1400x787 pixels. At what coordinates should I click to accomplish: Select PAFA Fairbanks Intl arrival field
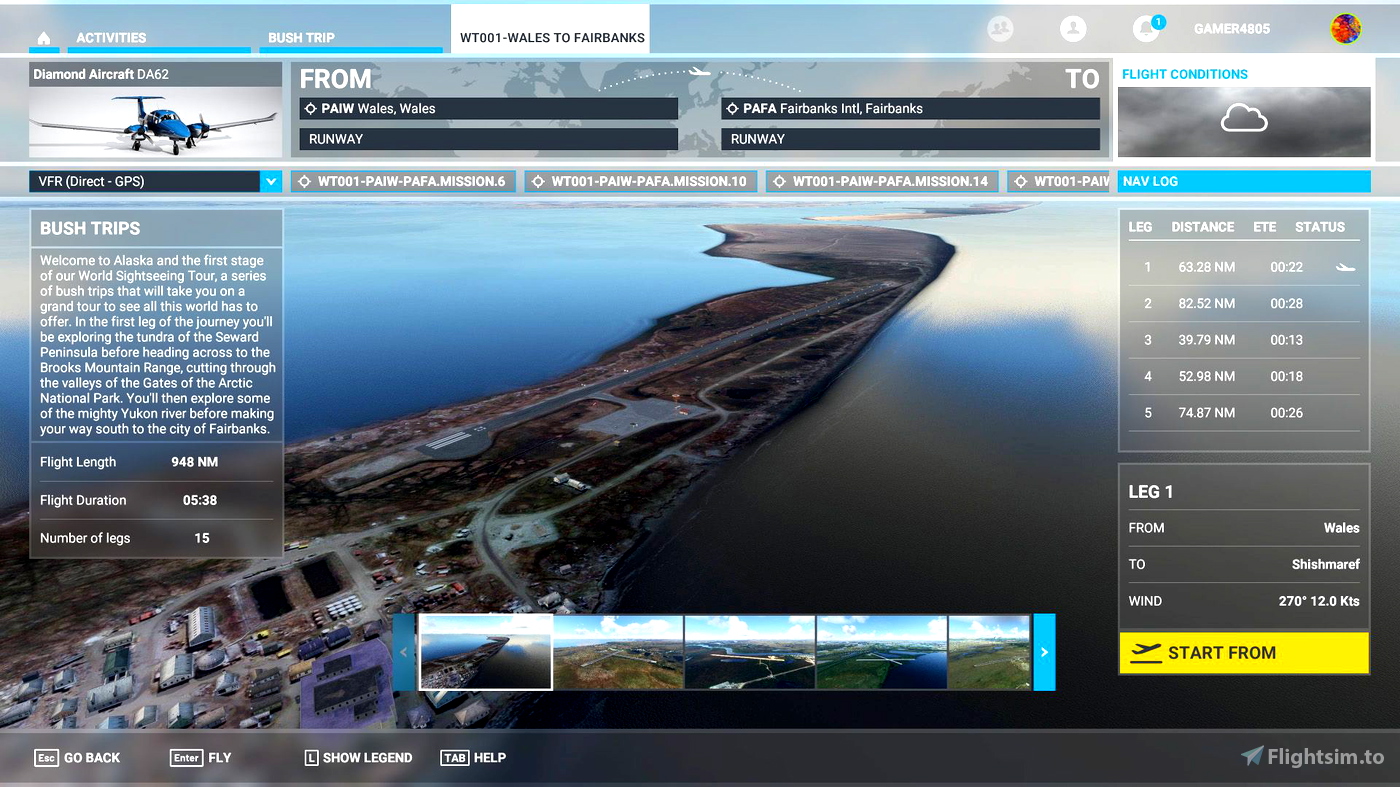pos(910,108)
